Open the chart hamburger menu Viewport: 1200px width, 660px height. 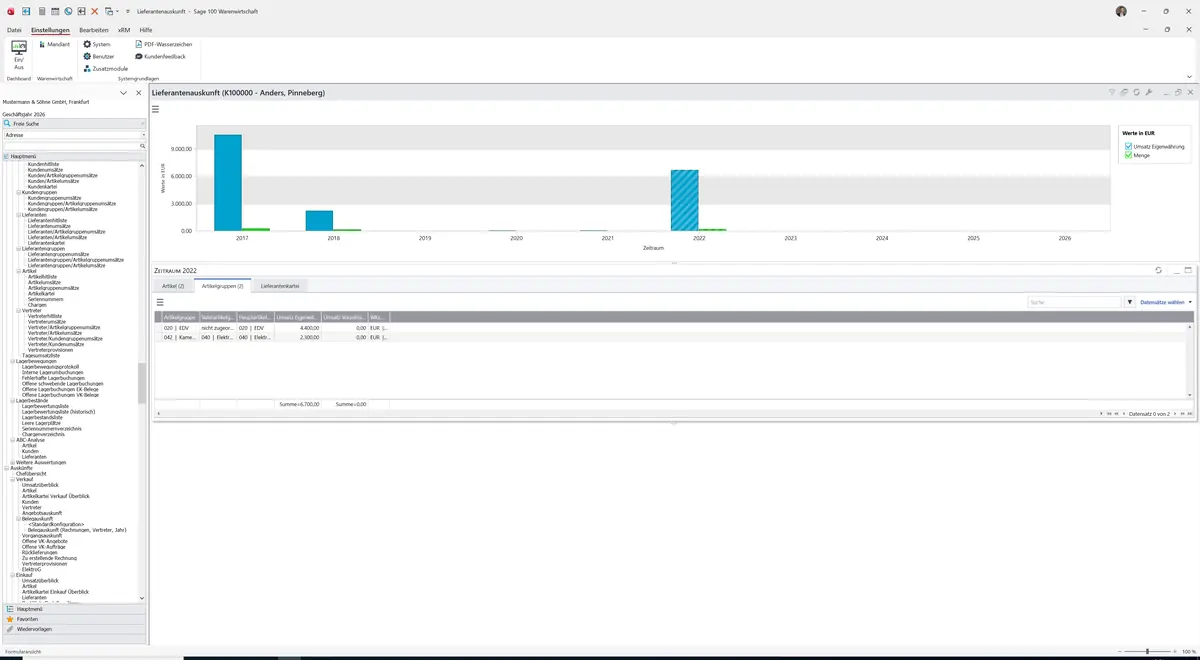tap(156, 109)
